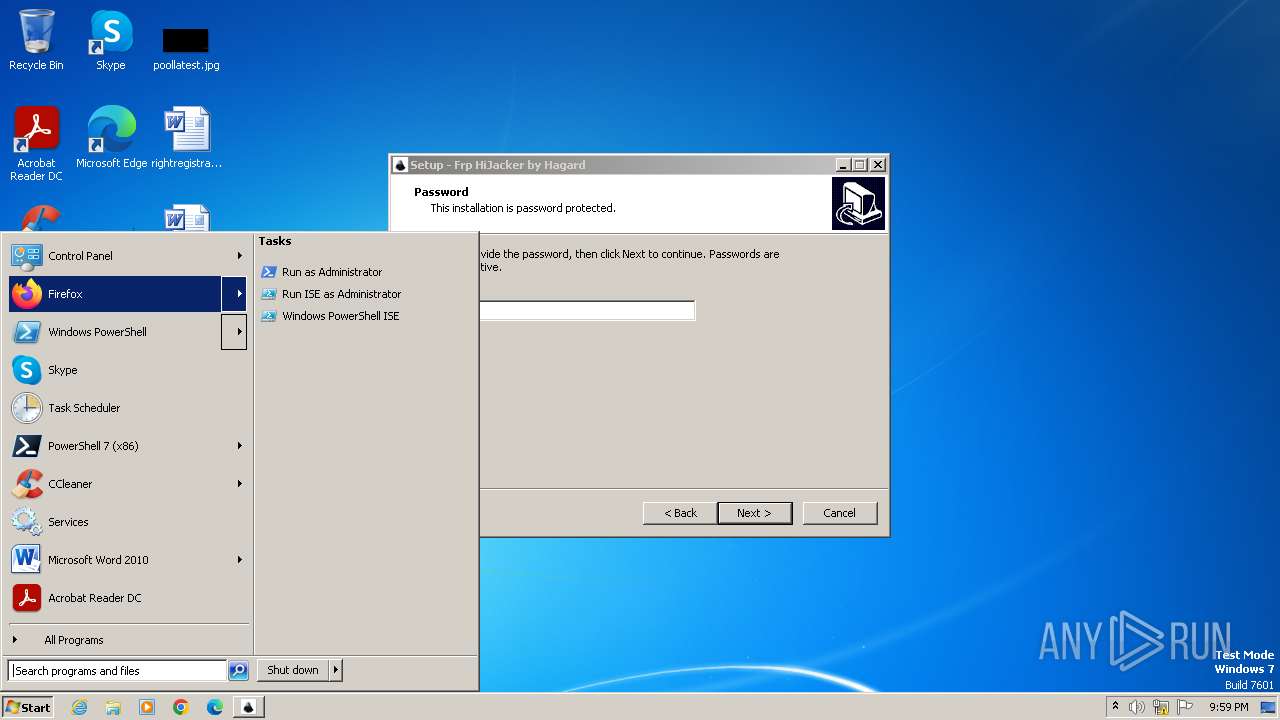Screen dimensions: 1280x720
Task: Open the Recycle Bin desktop icon
Action: (36, 40)
